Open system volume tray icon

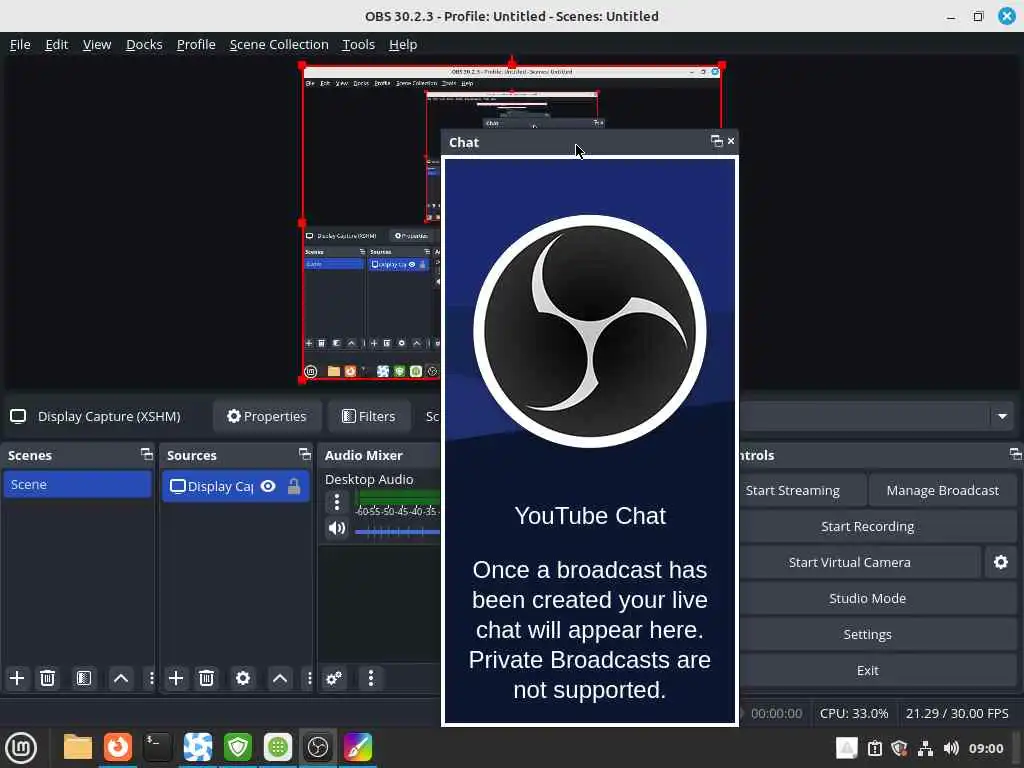951,748
